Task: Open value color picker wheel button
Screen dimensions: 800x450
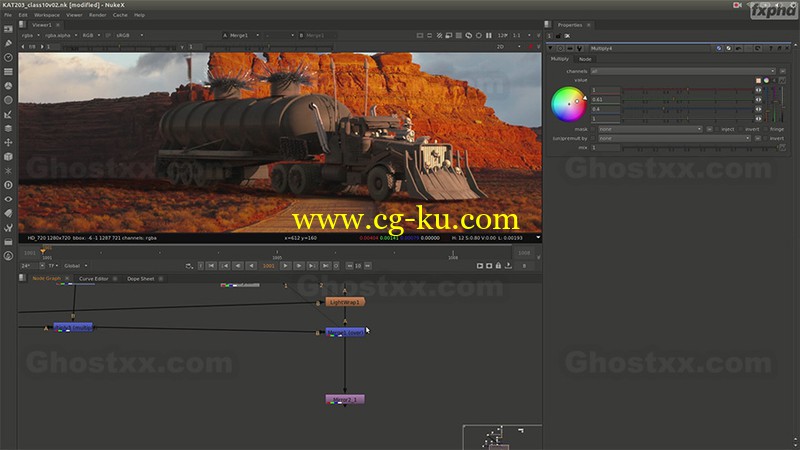Action: 766,81
